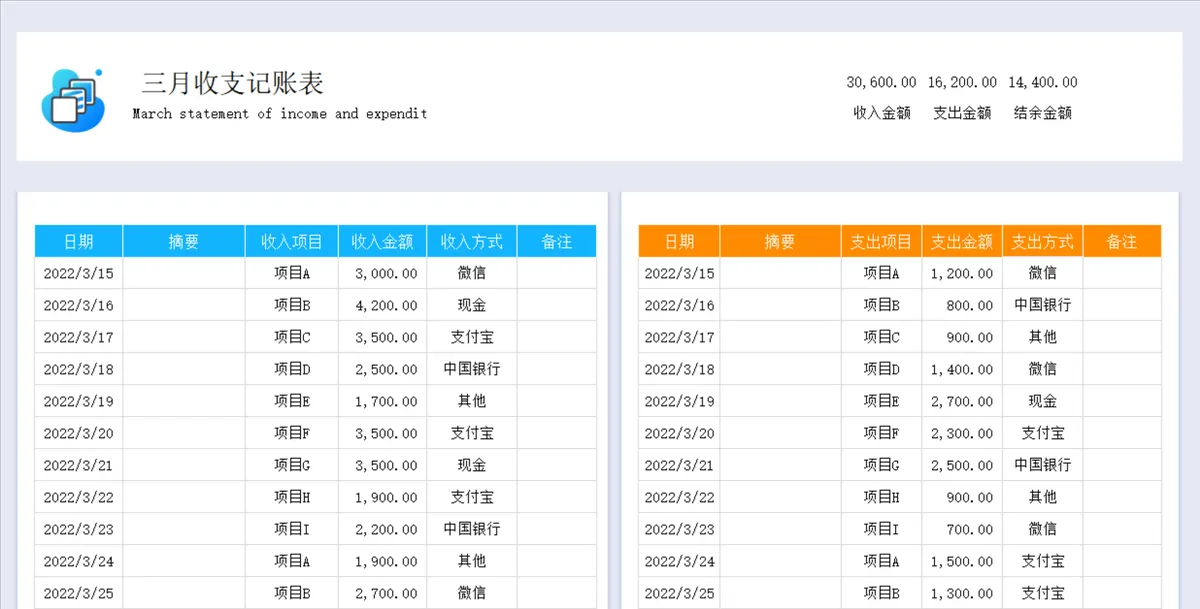Image resolution: width=1200 pixels, height=609 pixels.
Task: Click the orange 摘要 header in expense table
Action: tap(780, 241)
